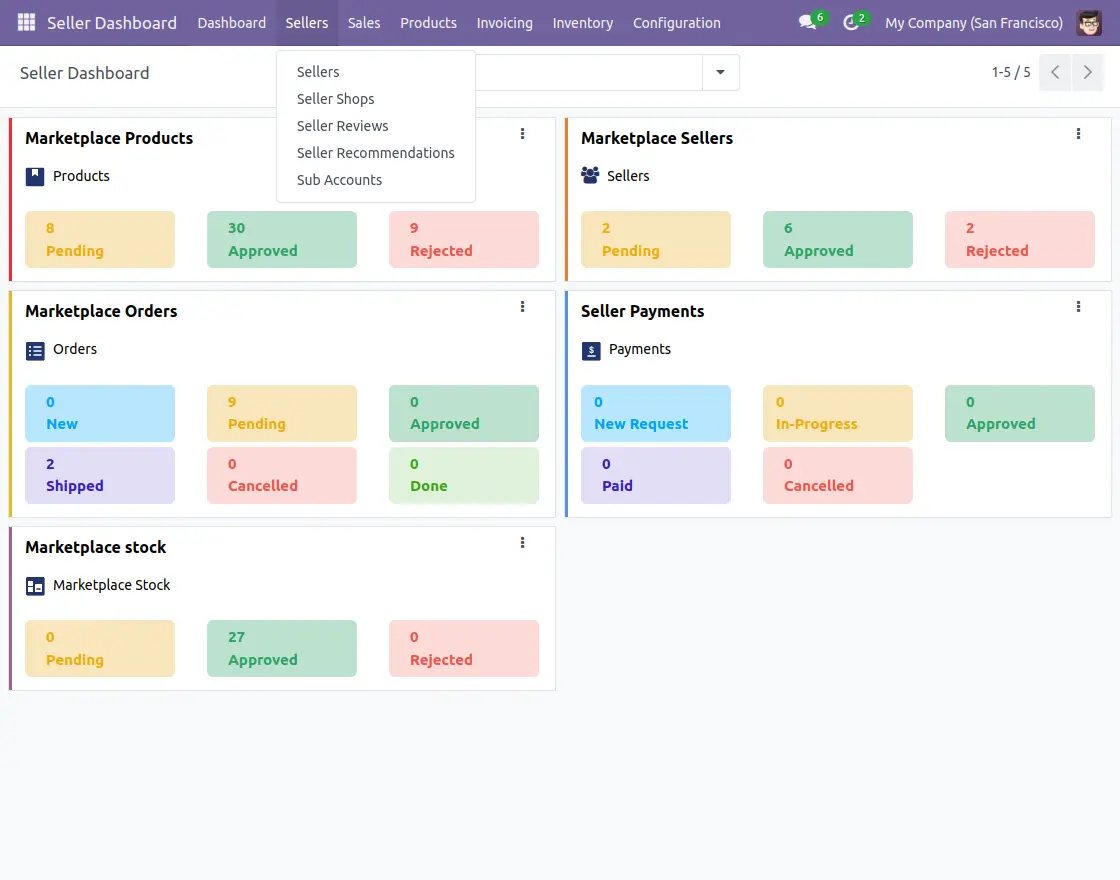Open the Invoicing menu
This screenshot has width=1120, height=880.
(504, 22)
